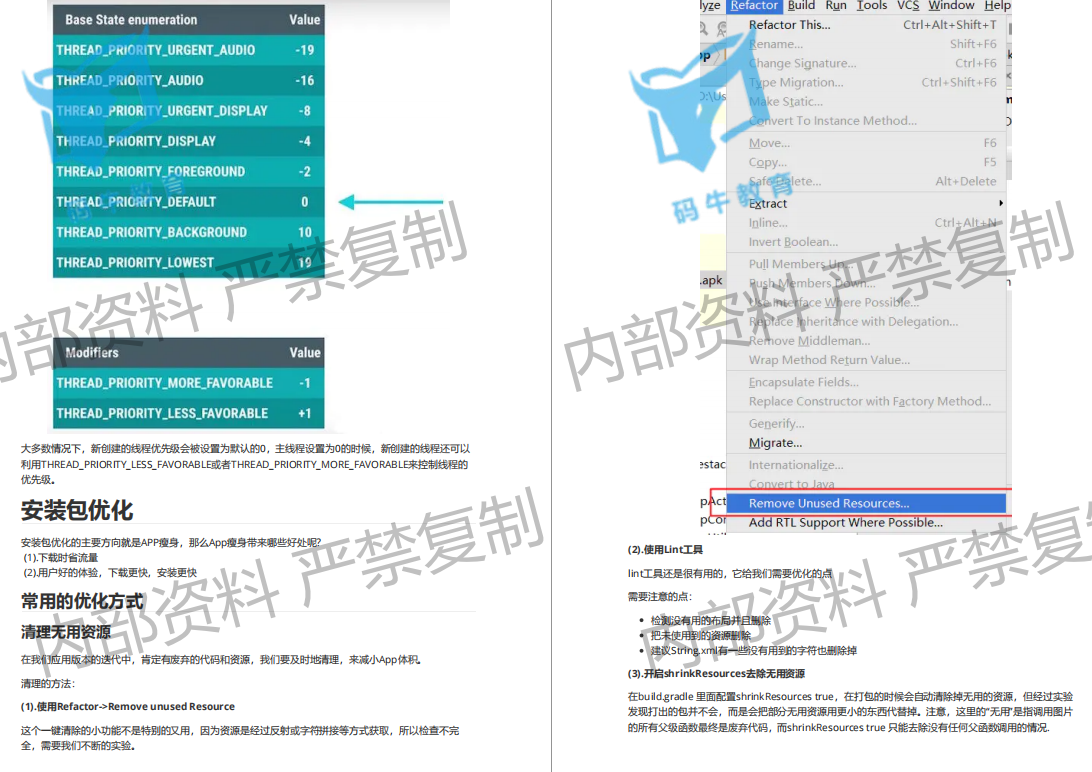Image resolution: width=1092 pixels, height=772 pixels.
Task: Click the Base State enumeration table header
Action: pos(189,20)
